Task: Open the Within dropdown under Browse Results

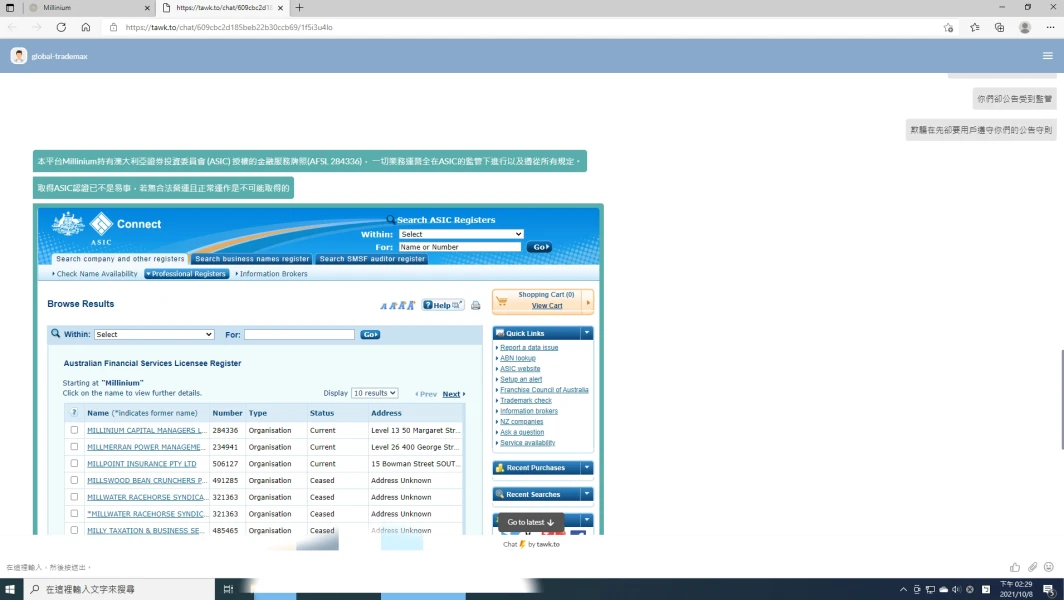Action: [154, 335]
